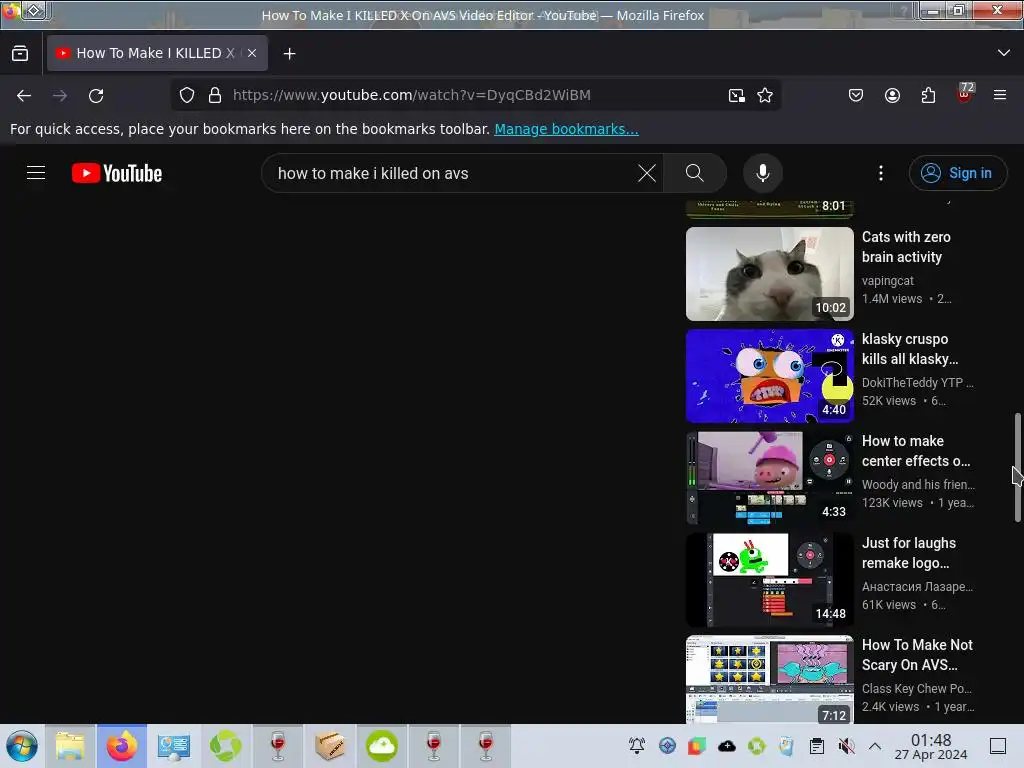Open the YouTube guide hamburger menu
This screenshot has height=768, width=1024.
(x=36, y=173)
